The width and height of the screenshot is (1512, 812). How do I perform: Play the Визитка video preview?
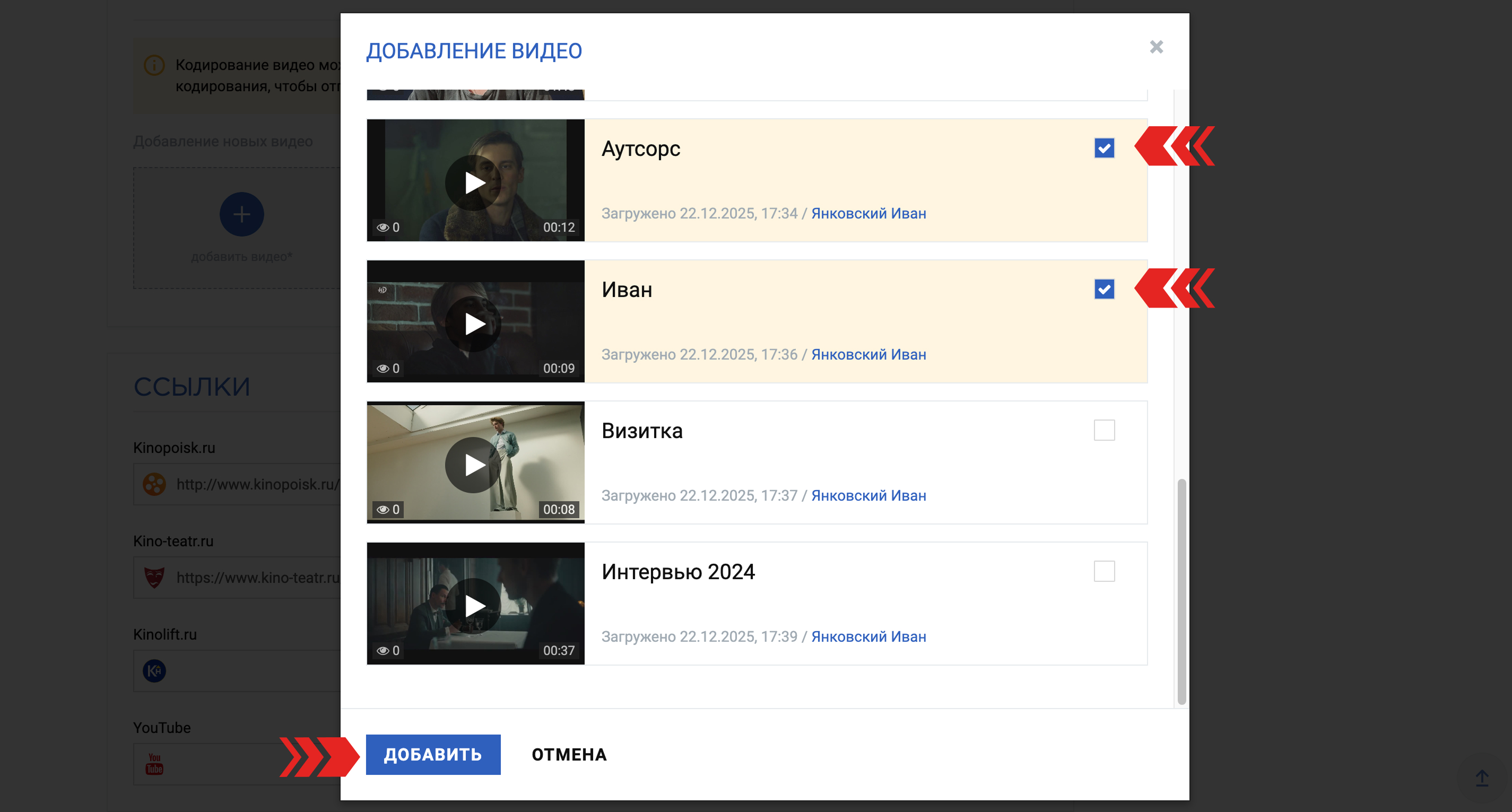tap(473, 465)
